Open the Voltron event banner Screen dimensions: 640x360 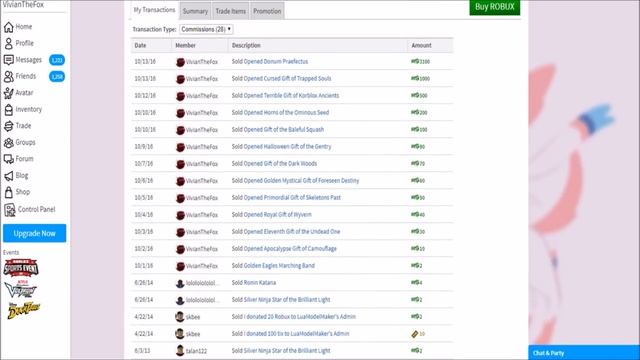pos(20,289)
